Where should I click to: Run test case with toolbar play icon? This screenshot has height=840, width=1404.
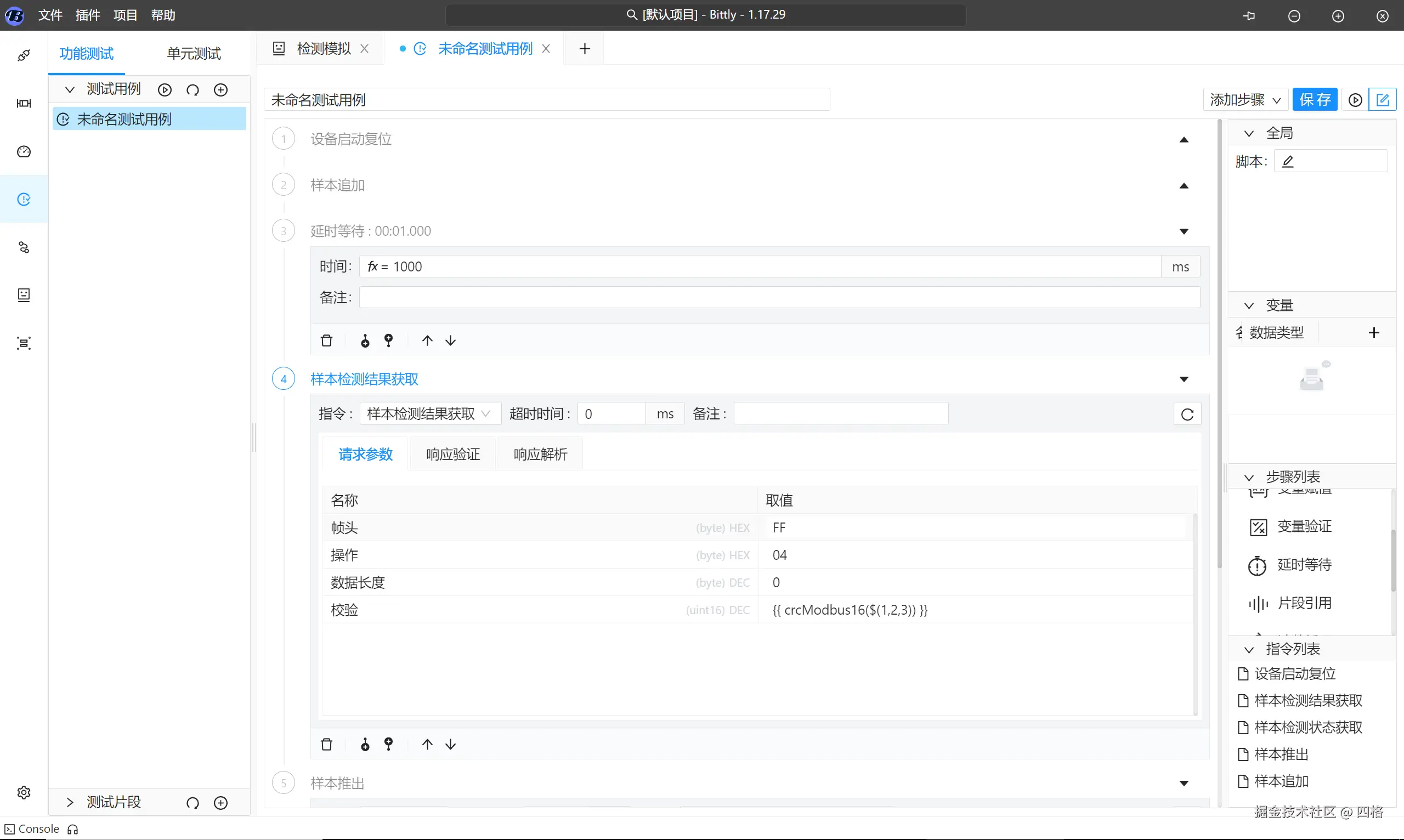tap(1355, 100)
